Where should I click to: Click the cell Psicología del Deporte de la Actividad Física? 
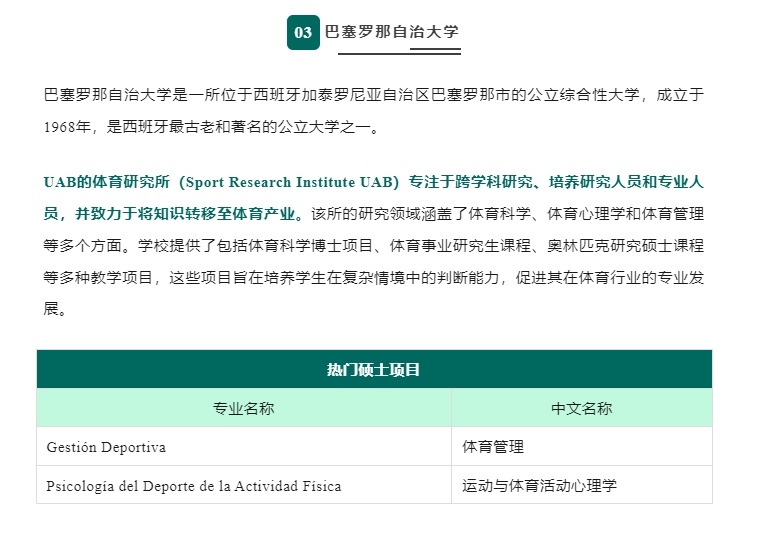coord(244,485)
